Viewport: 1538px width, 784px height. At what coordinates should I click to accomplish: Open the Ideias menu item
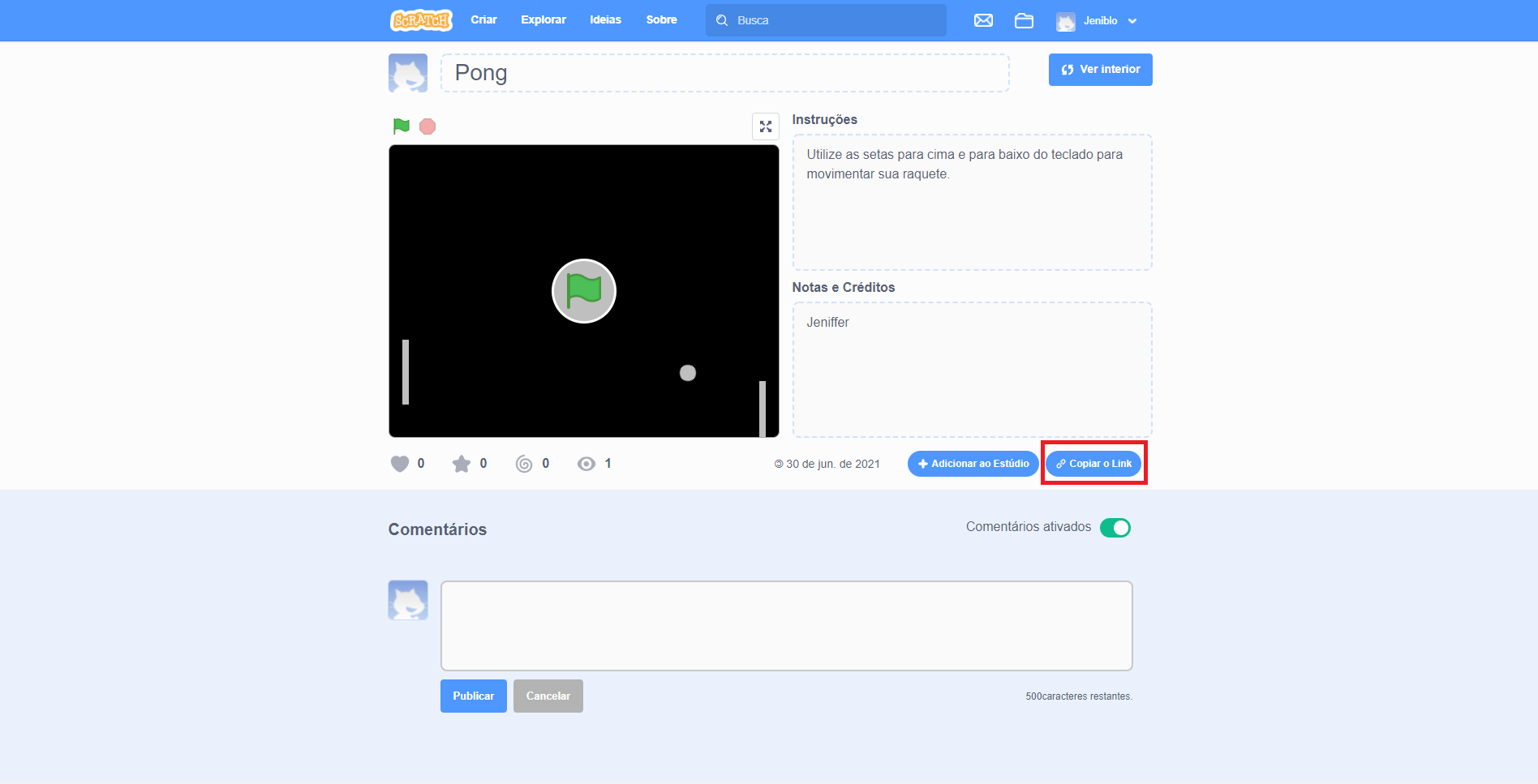[605, 20]
